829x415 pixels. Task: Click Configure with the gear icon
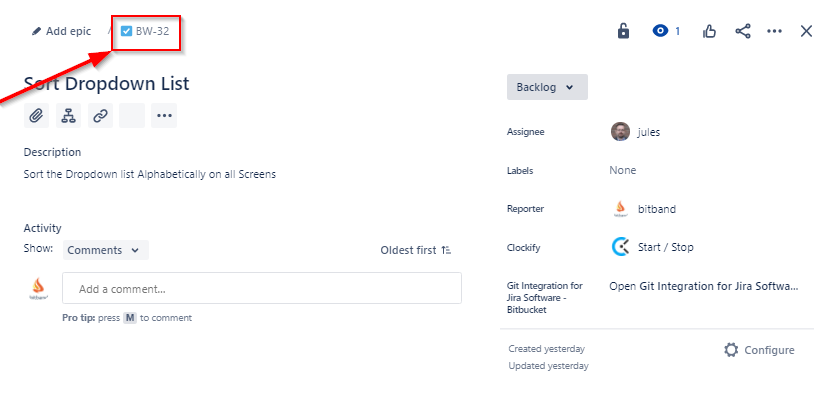759,350
